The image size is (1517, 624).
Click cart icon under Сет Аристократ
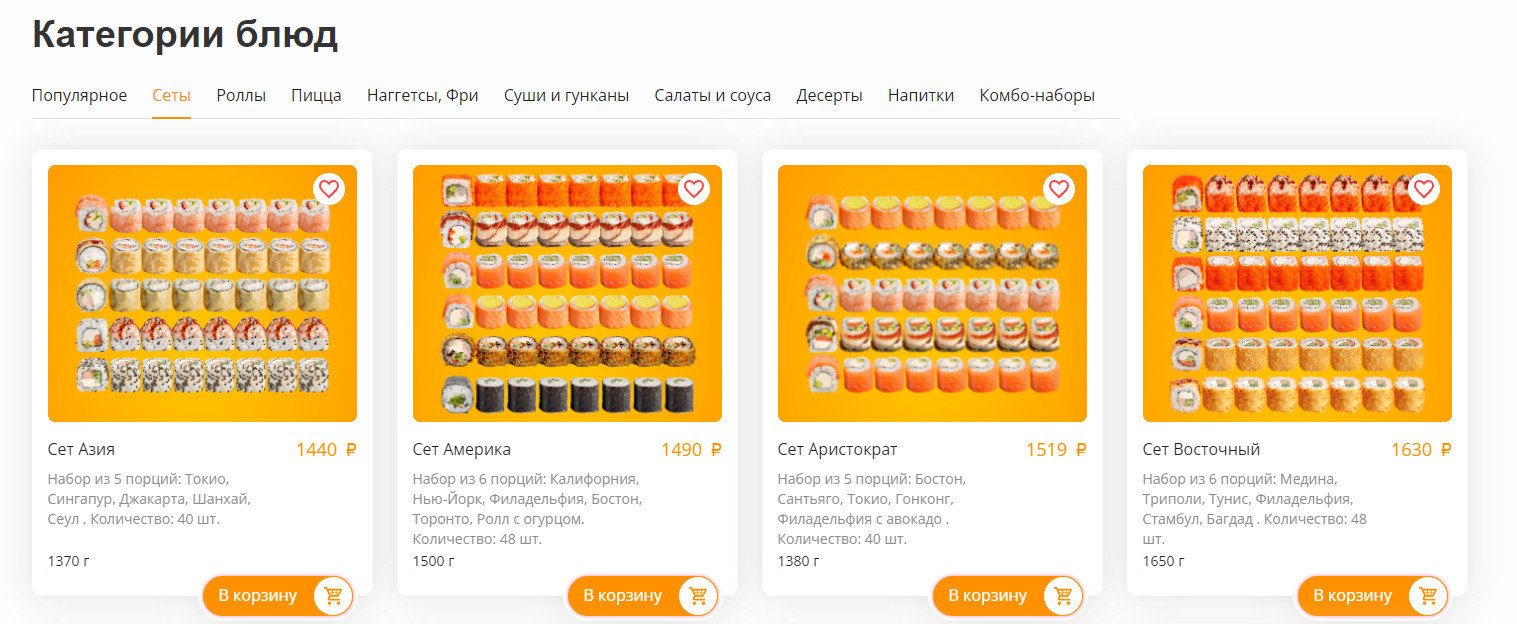1063,596
